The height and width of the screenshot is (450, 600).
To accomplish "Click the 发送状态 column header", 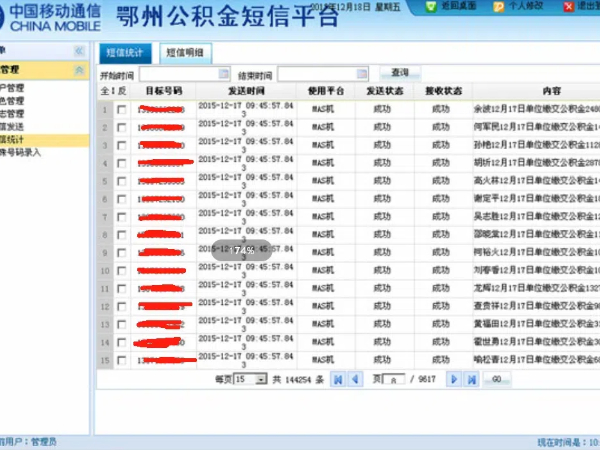I will point(385,91).
